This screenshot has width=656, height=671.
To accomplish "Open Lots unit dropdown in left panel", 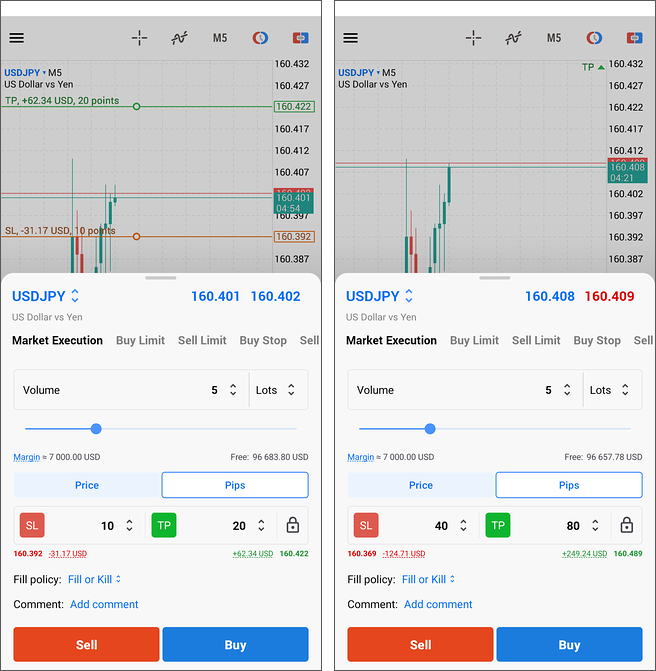I will (278, 390).
